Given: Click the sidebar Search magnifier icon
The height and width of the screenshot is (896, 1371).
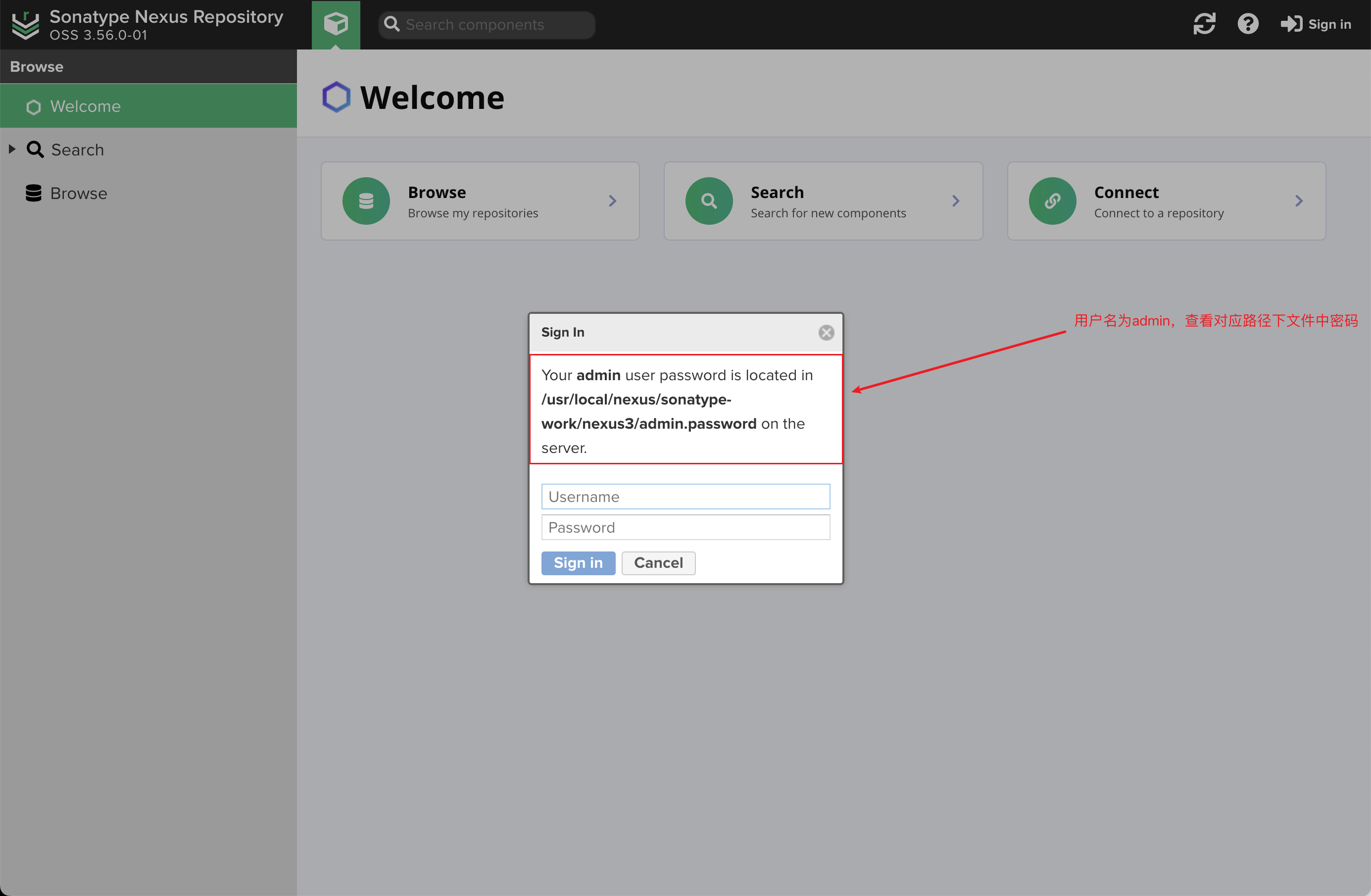Looking at the screenshot, I should point(35,149).
